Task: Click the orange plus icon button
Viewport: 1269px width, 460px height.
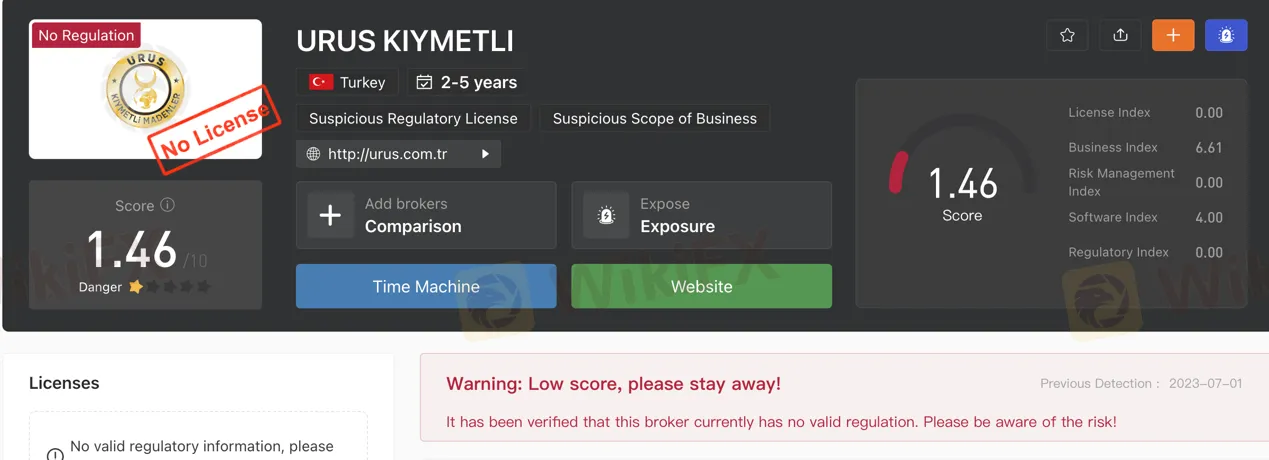Action: pyautogui.click(x=1173, y=35)
